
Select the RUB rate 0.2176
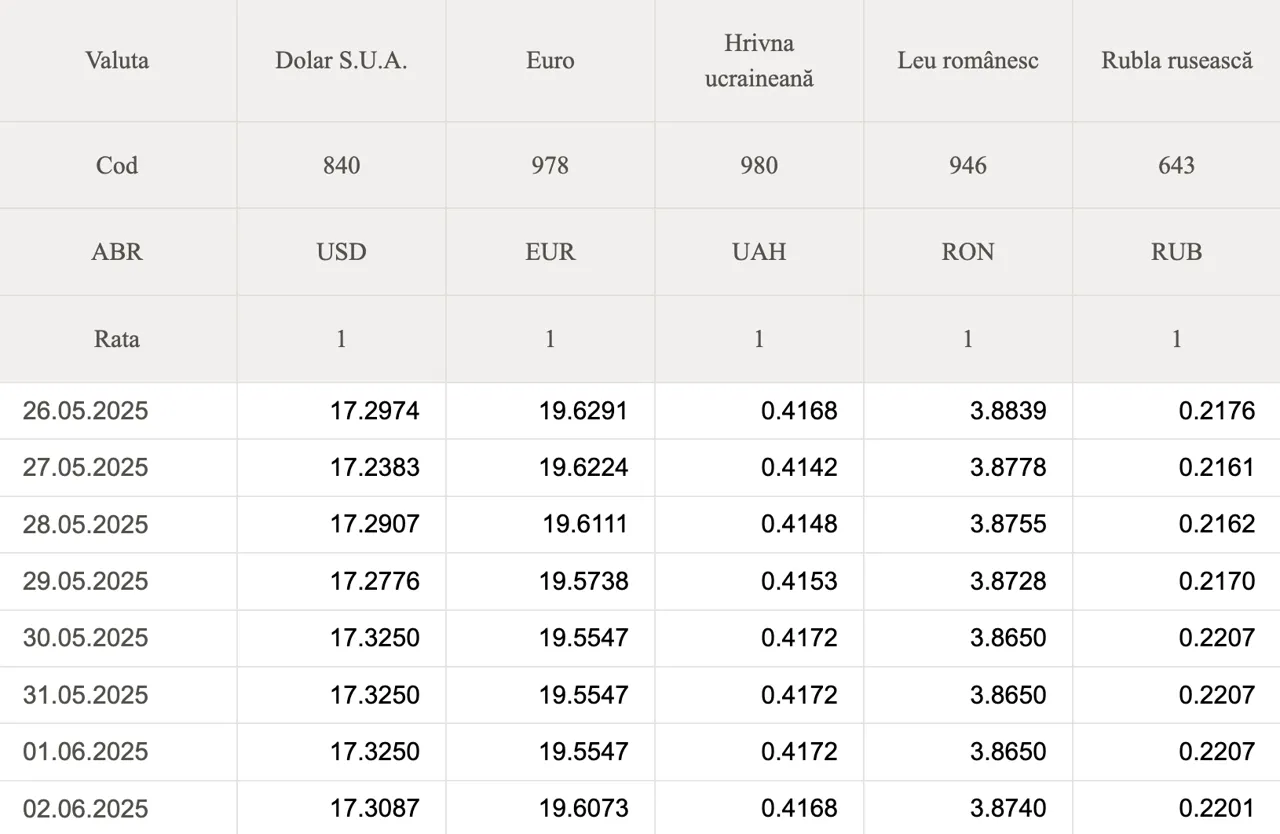click(1217, 411)
